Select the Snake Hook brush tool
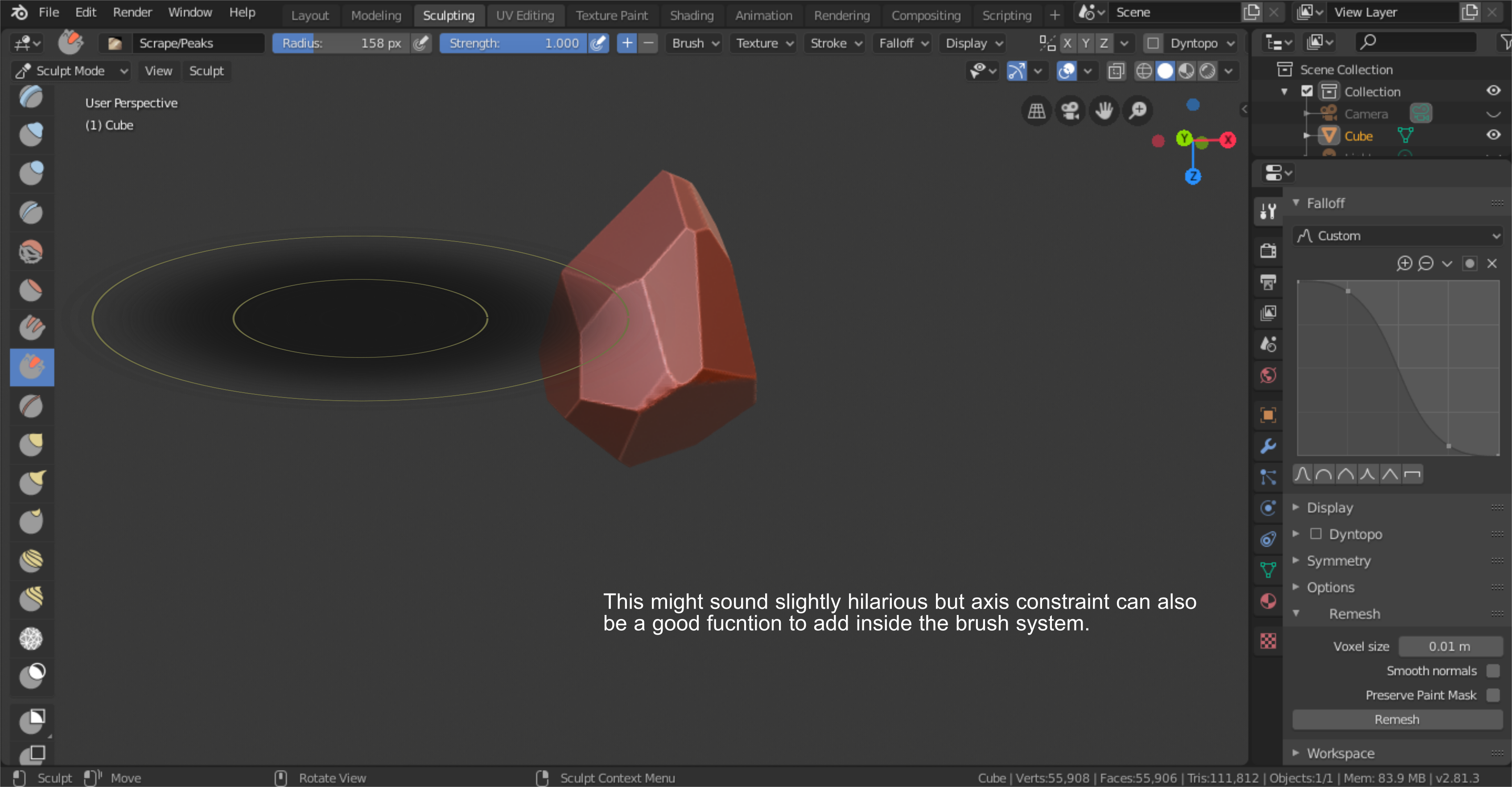This screenshot has height=787, width=1512. coord(32,483)
